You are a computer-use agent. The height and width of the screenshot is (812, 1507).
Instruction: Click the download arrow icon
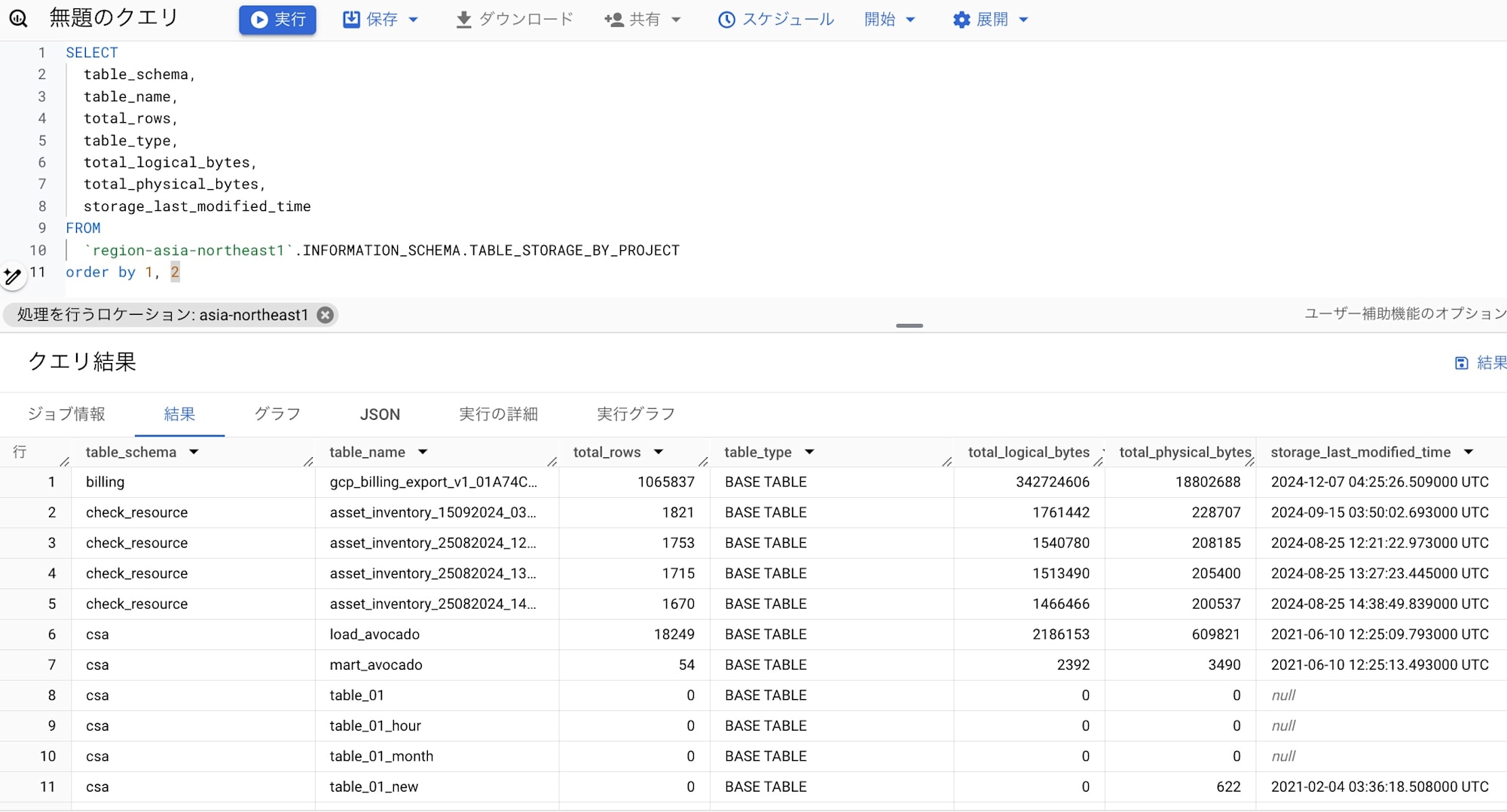pos(464,20)
